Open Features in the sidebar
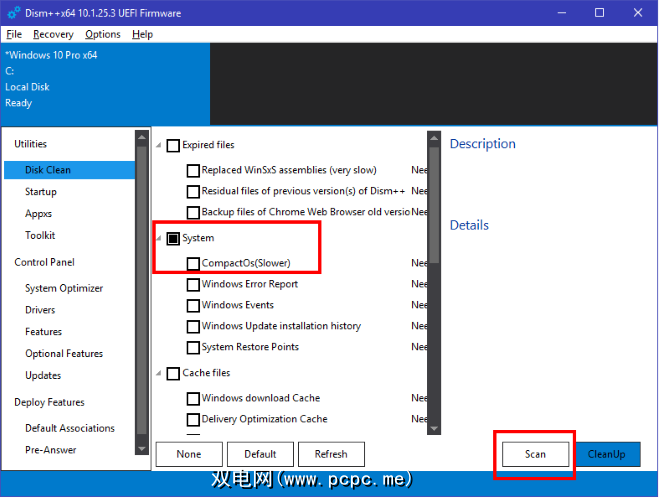 [44, 332]
